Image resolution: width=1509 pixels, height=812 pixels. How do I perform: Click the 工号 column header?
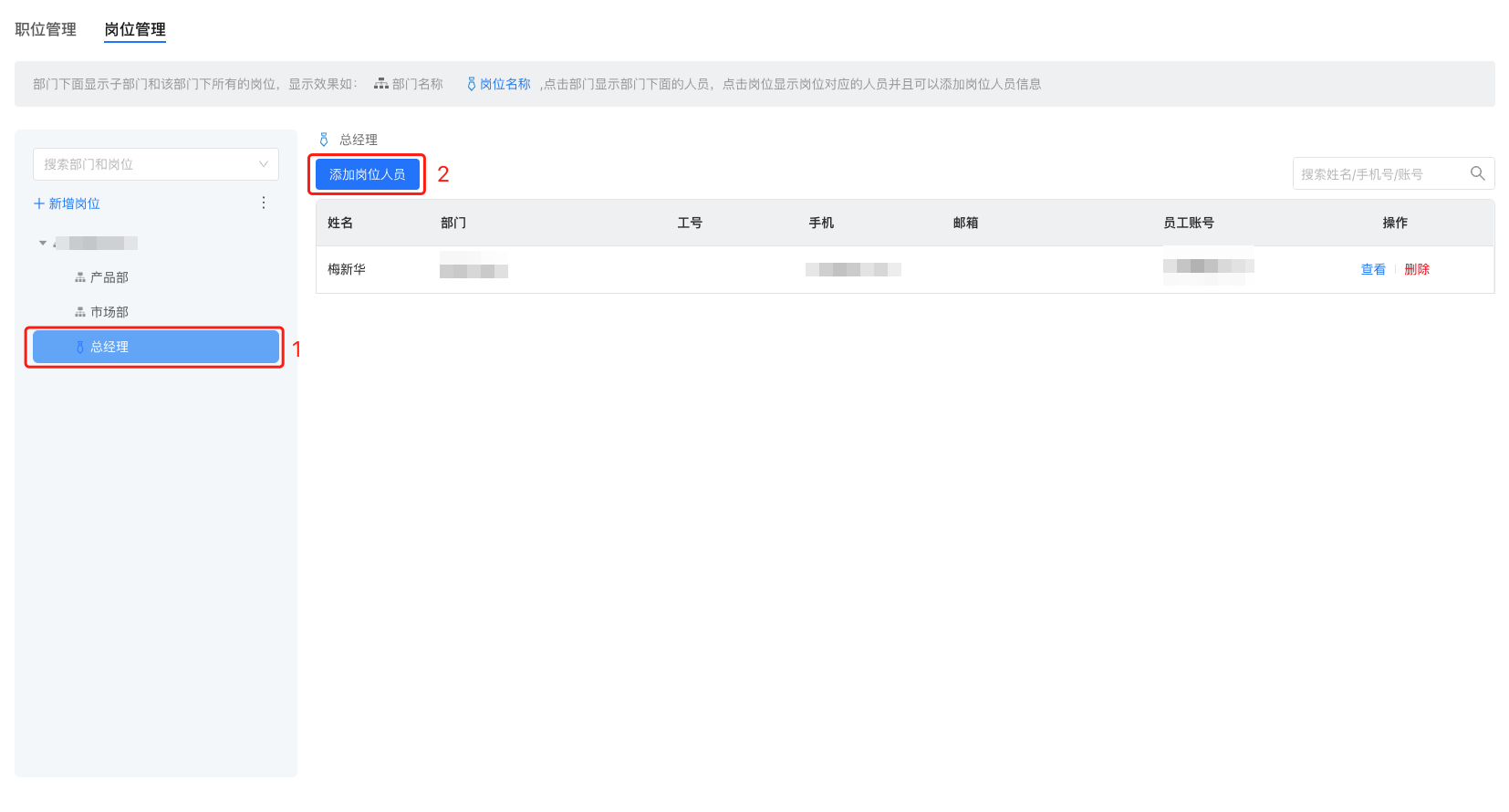[690, 223]
